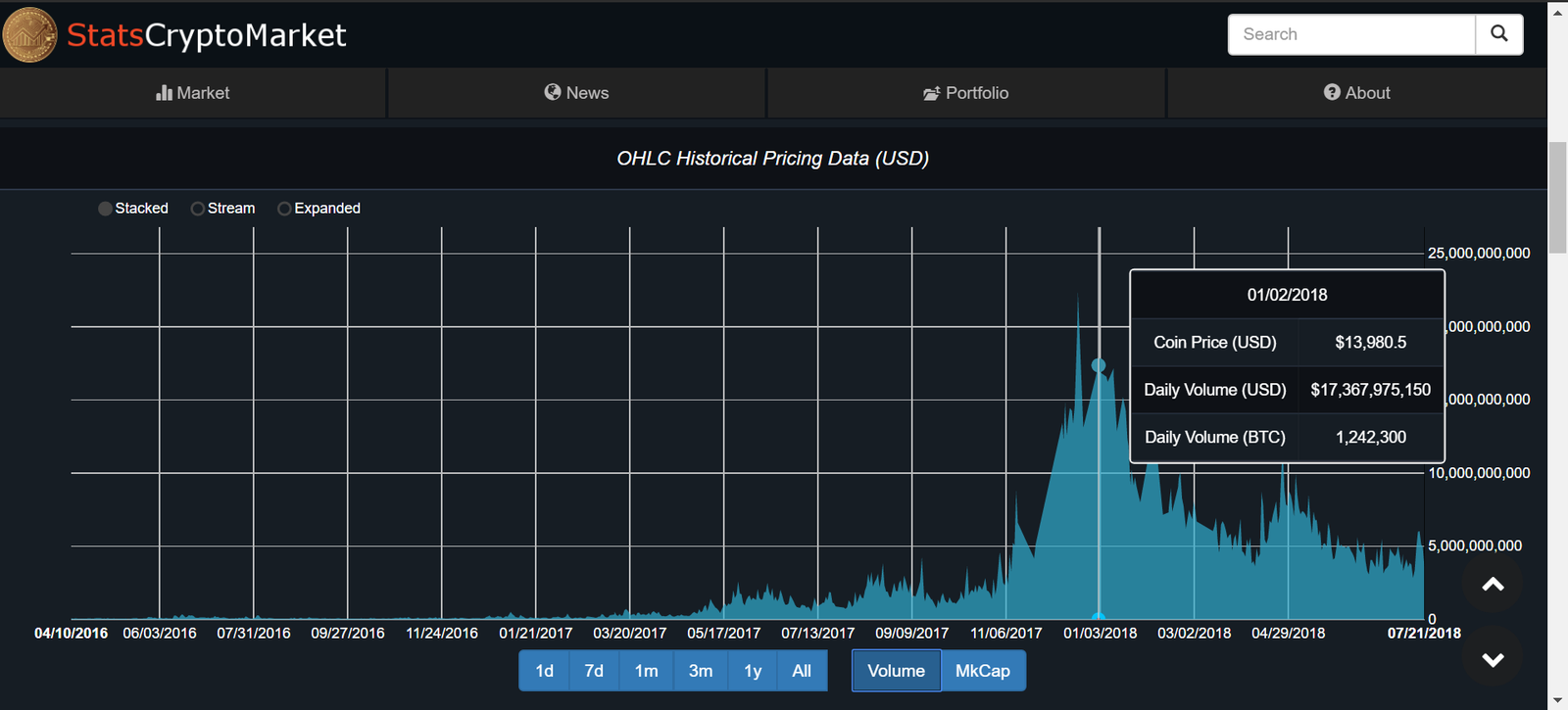1568x710 pixels.
Task: Switch chart to MkCap view
Action: [x=982, y=671]
